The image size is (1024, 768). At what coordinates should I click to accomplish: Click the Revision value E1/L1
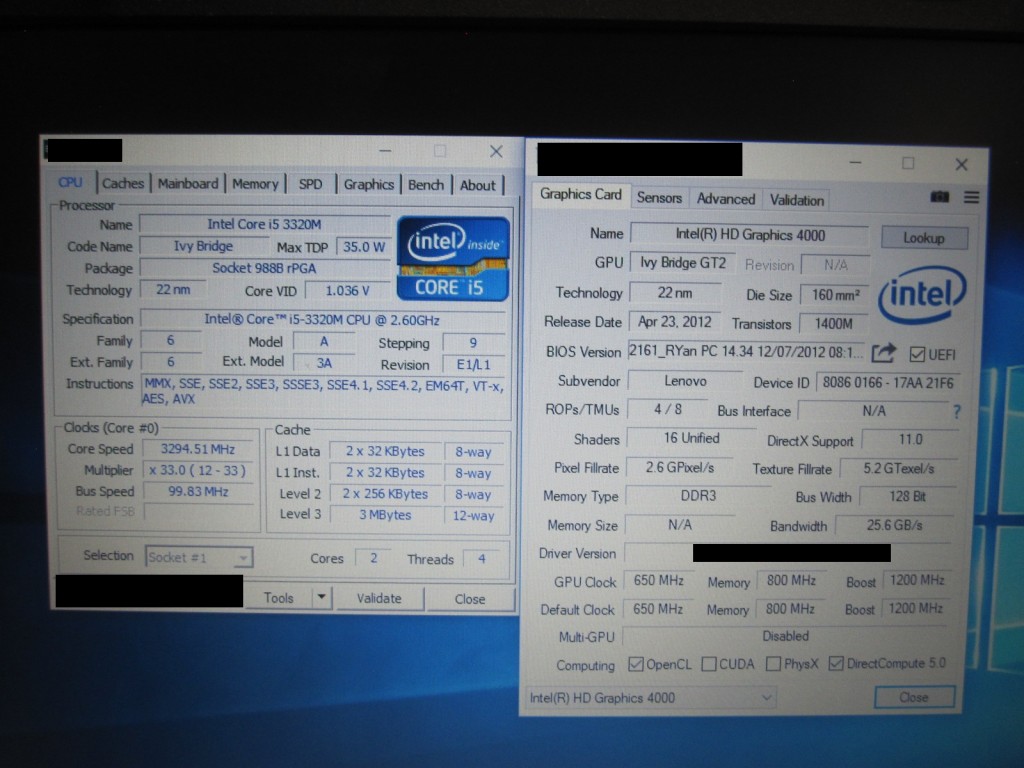[473, 364]
